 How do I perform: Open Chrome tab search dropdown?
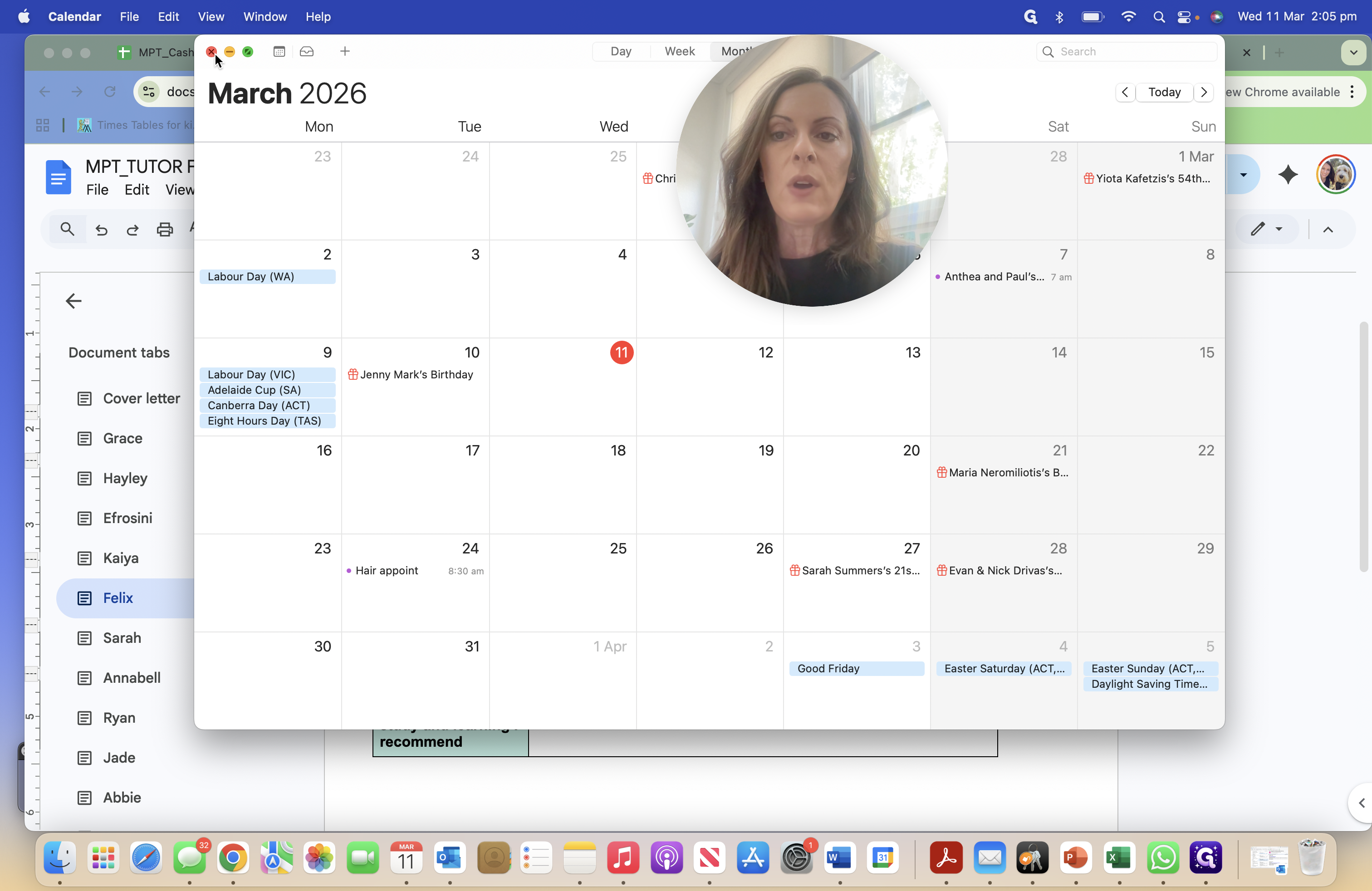1353,53
